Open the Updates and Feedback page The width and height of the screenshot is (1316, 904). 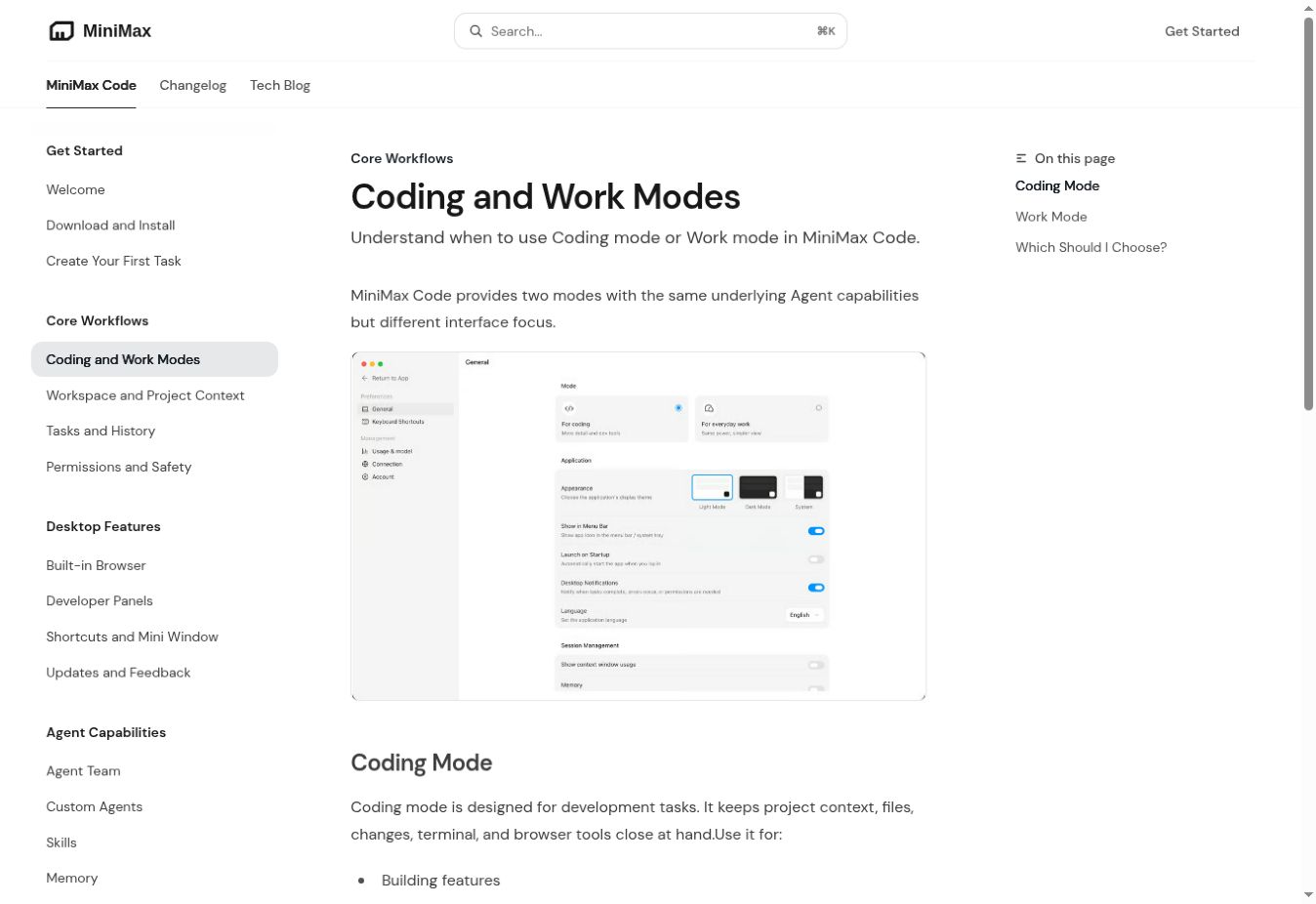point(118,673)
